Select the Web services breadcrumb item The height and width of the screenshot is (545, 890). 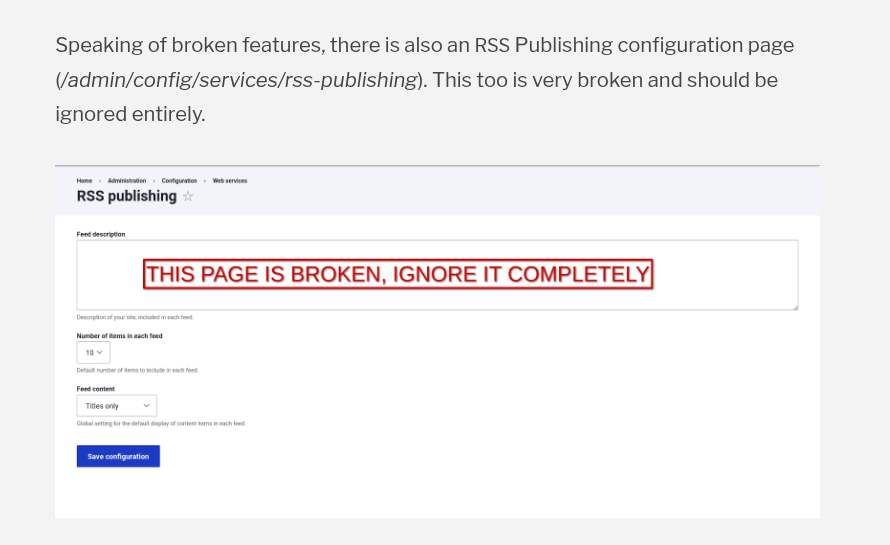tap(230, 181)
